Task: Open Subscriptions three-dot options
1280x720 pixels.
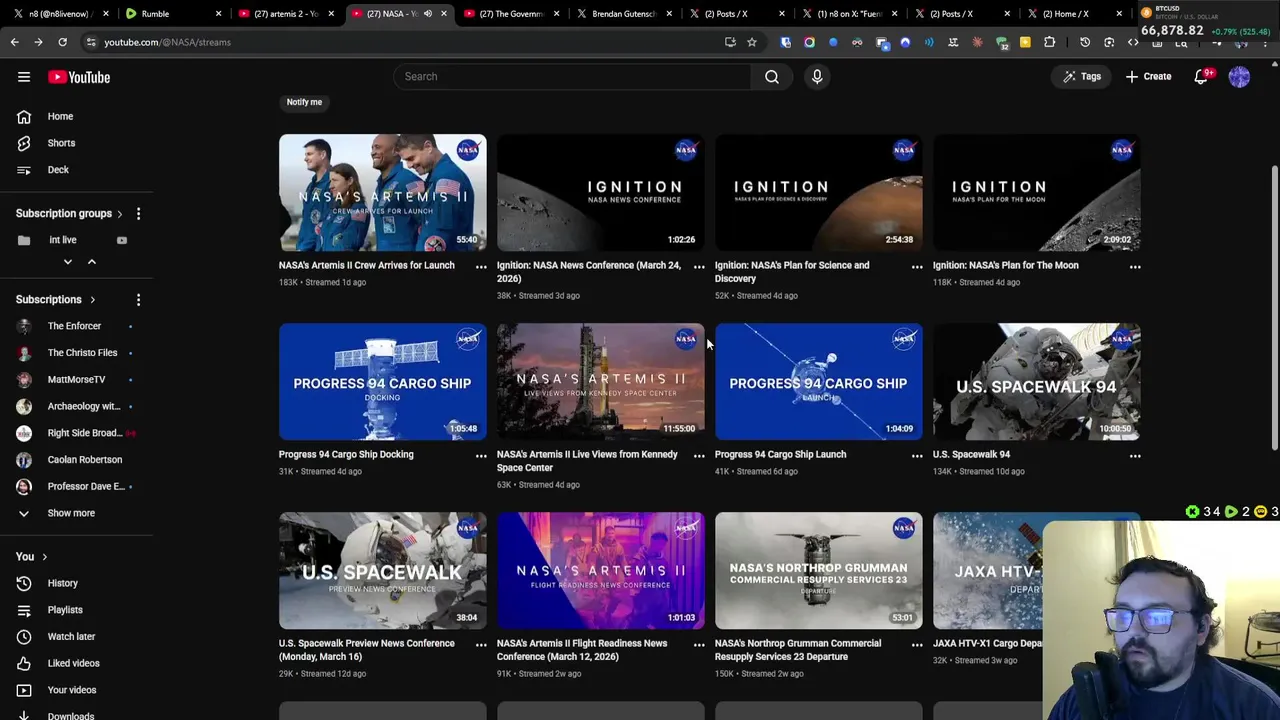Action: (138, 299)
